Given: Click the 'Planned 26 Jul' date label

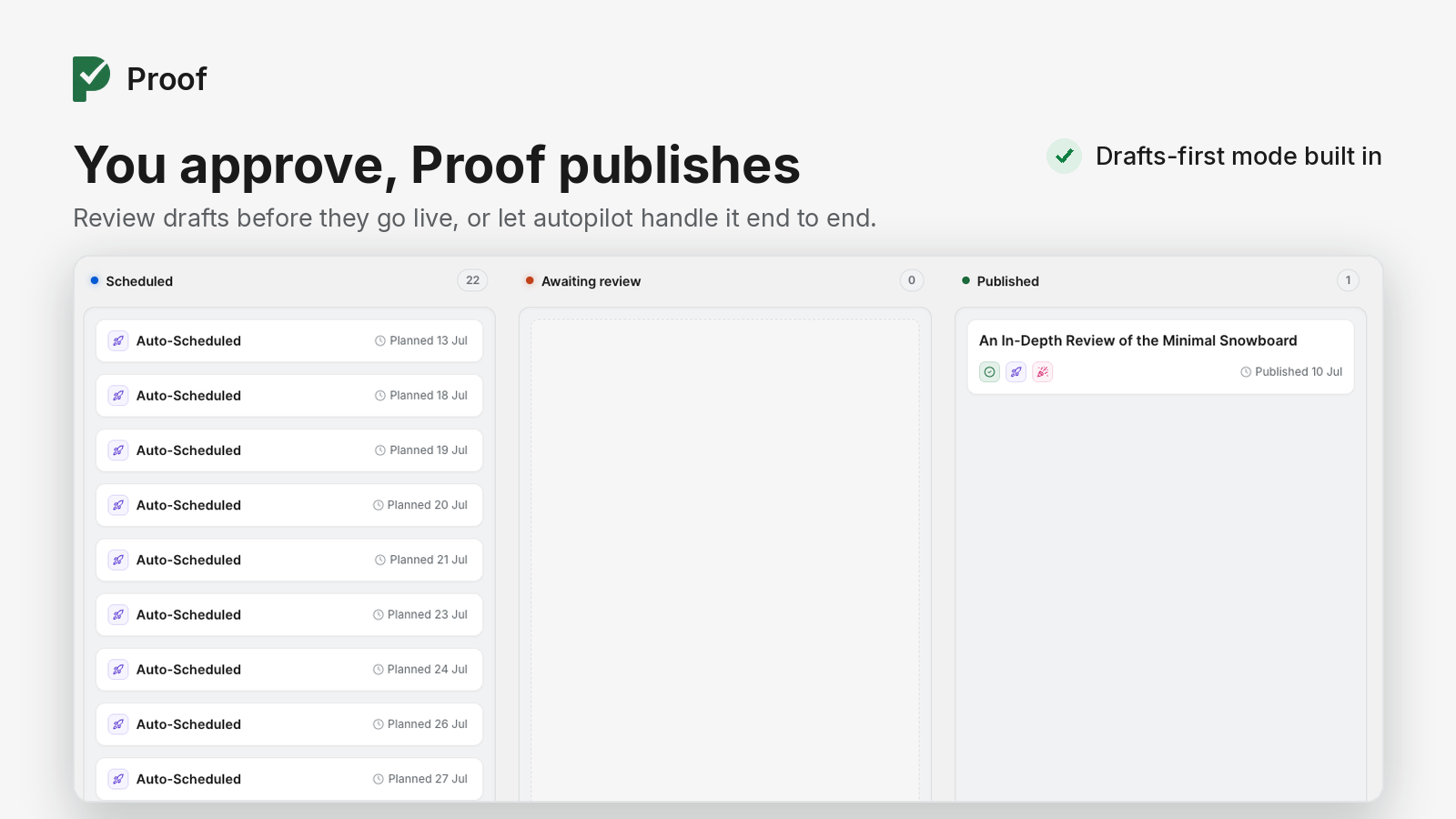Looking at the screenshot, I should [428, 724].
